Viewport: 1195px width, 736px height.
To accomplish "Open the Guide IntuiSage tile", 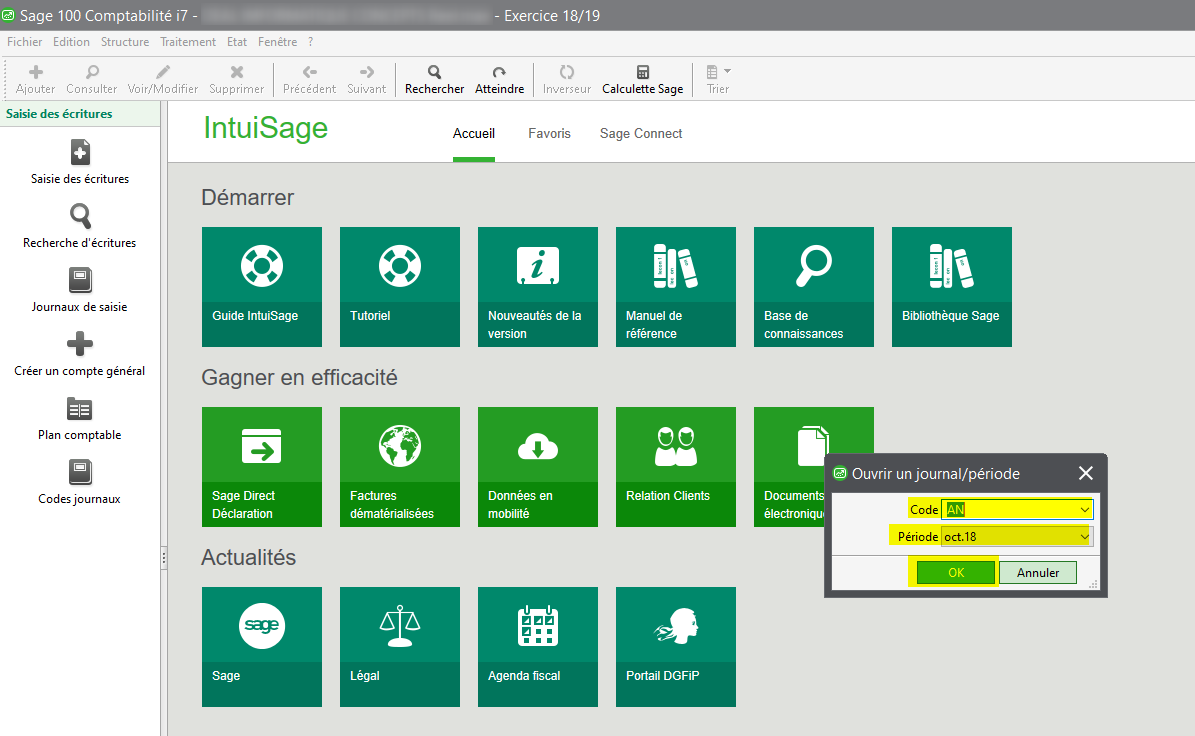I will (262, 287).
